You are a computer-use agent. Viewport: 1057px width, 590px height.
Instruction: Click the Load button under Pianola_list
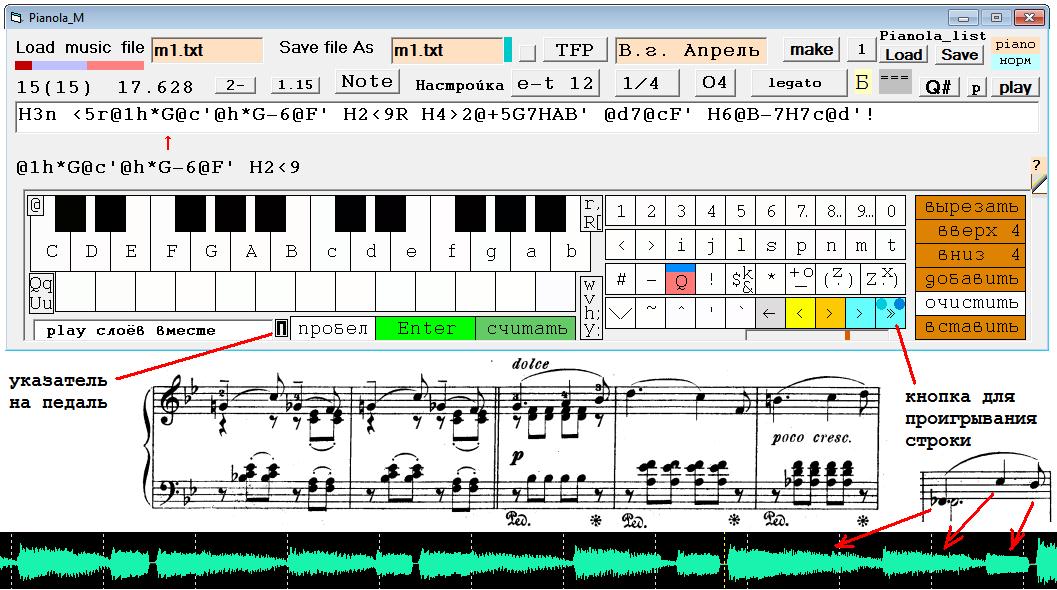[x=904, y=55]
